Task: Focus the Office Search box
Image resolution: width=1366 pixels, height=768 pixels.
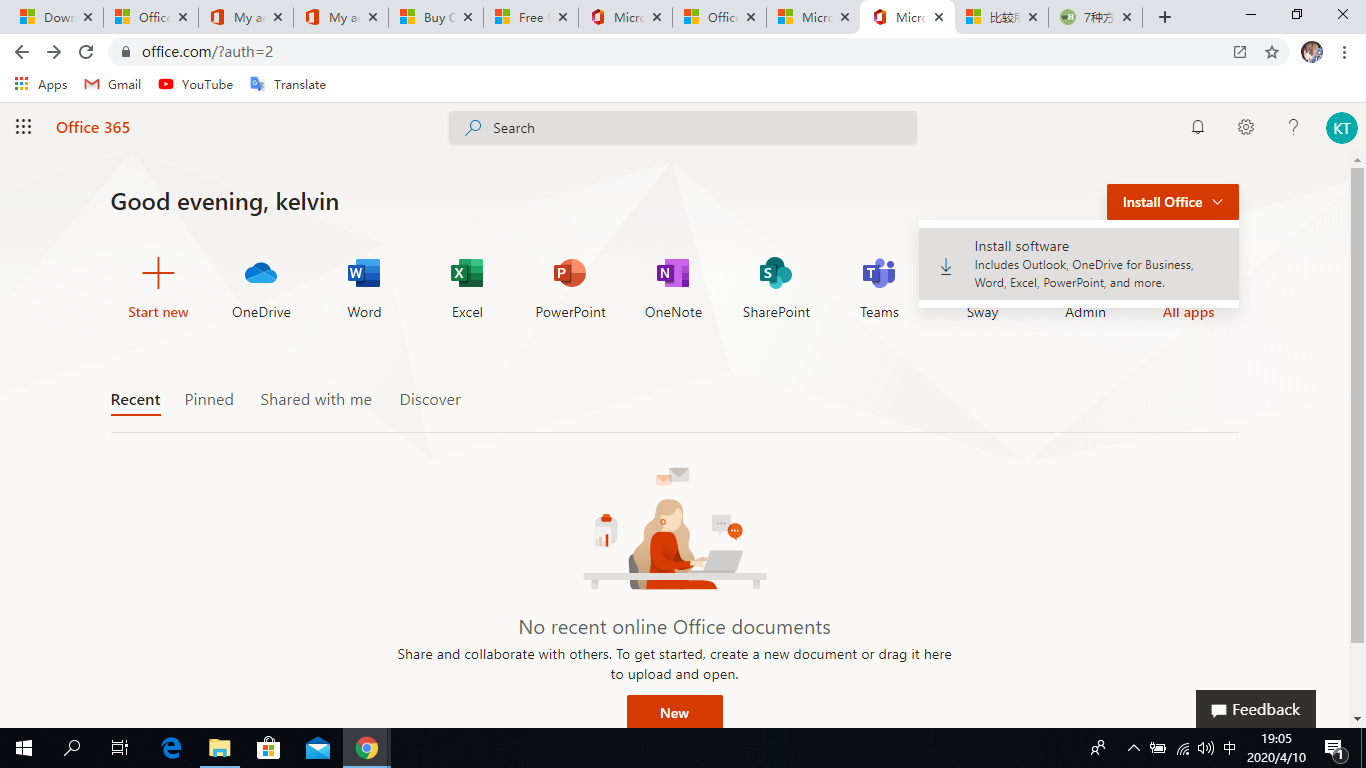Action: point(683,128)
